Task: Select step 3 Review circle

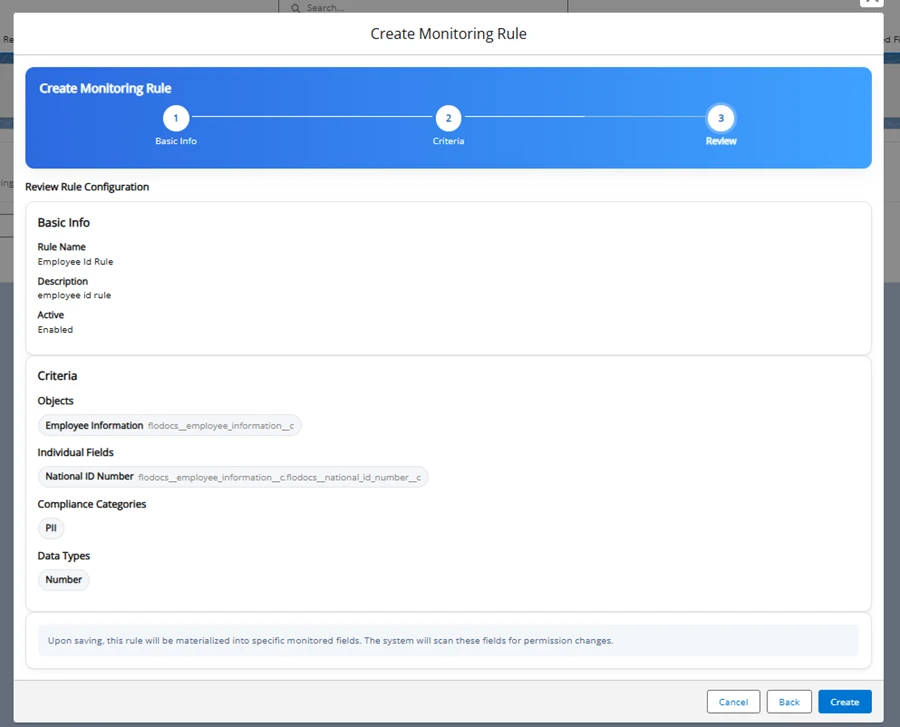Action: pyautogui.click(x=720, y=118)
